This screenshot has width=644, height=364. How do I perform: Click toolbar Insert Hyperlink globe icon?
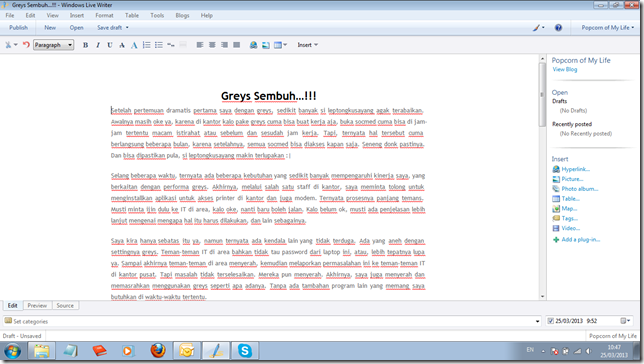click(253, 45)
